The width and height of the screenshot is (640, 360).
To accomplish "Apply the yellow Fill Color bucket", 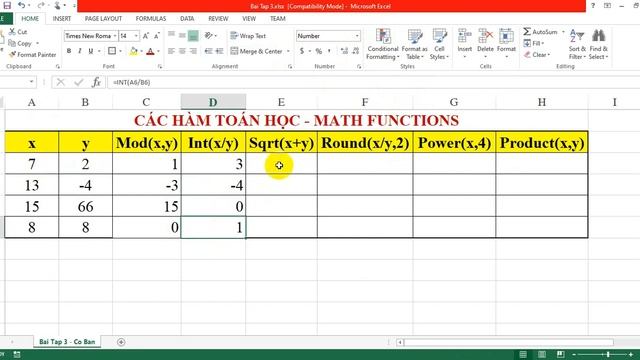I will click(133, 51).
